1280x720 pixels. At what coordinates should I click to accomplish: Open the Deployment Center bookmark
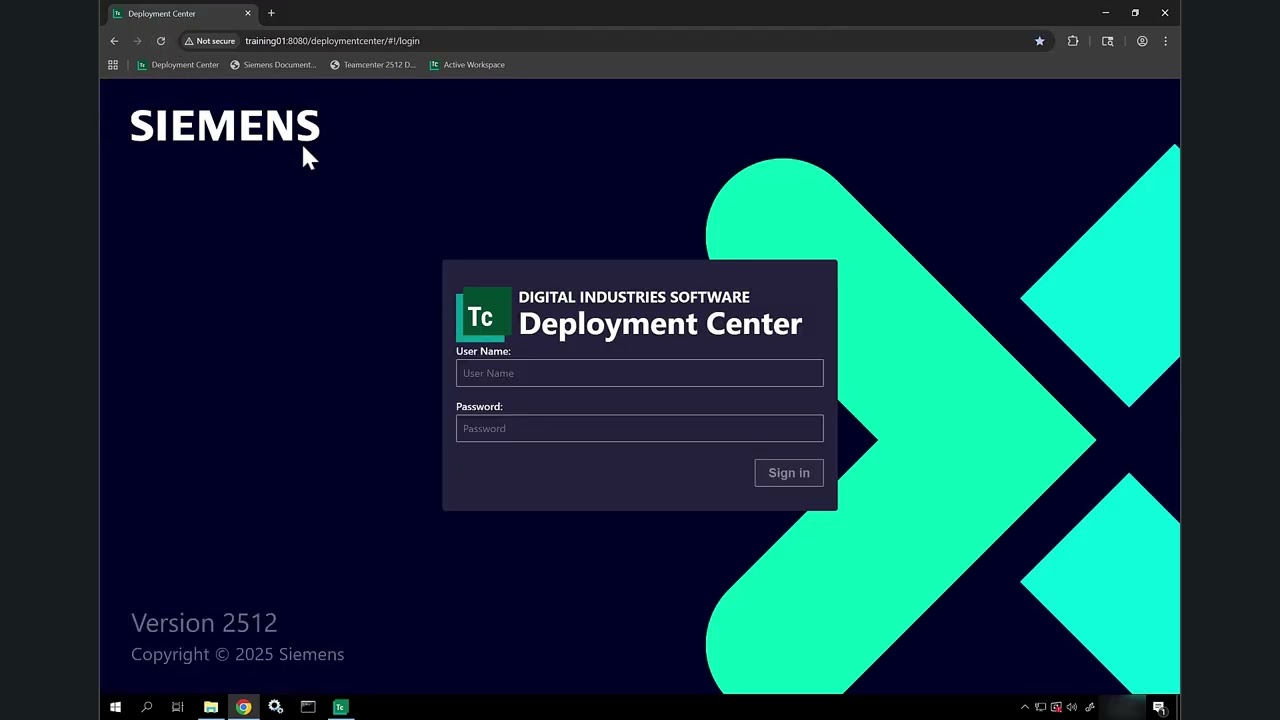[178, 65]
